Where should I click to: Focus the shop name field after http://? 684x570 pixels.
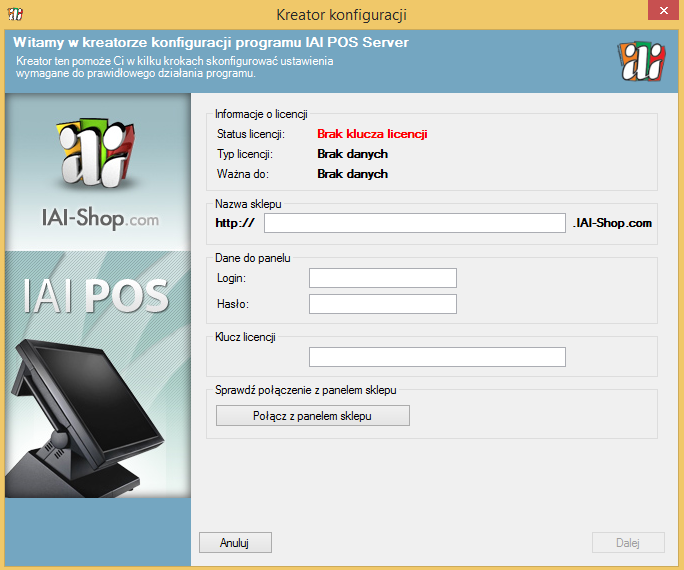click(415, 223)
